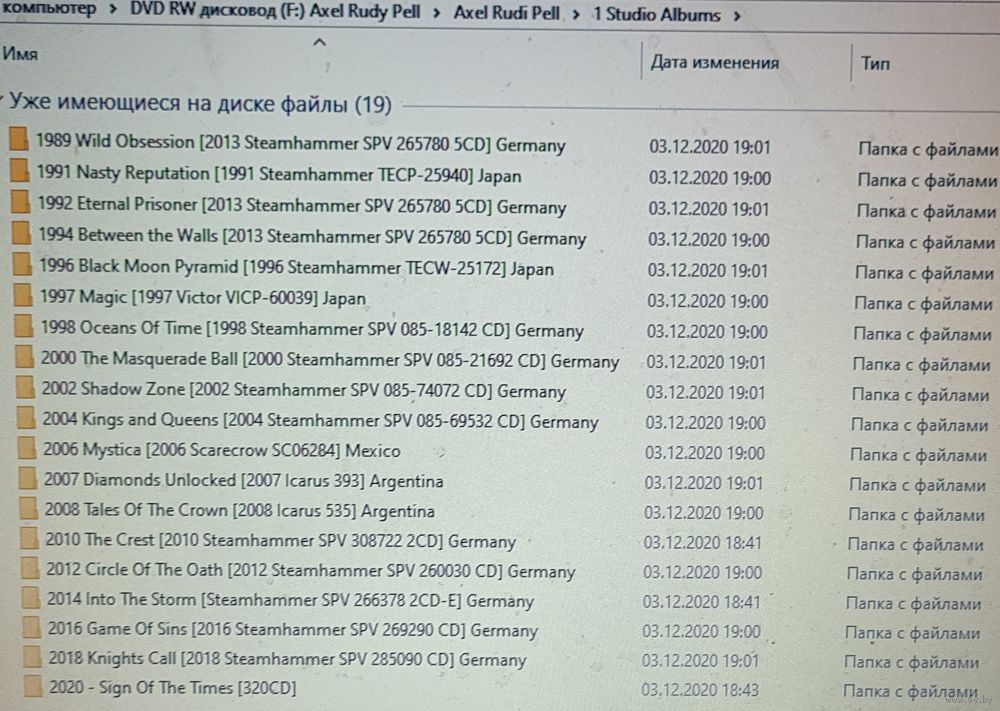This screenshot has height=711, width=1000.
Task: Click folder icon for 1991 Nasty Reputation
Action: click(20, 170)
